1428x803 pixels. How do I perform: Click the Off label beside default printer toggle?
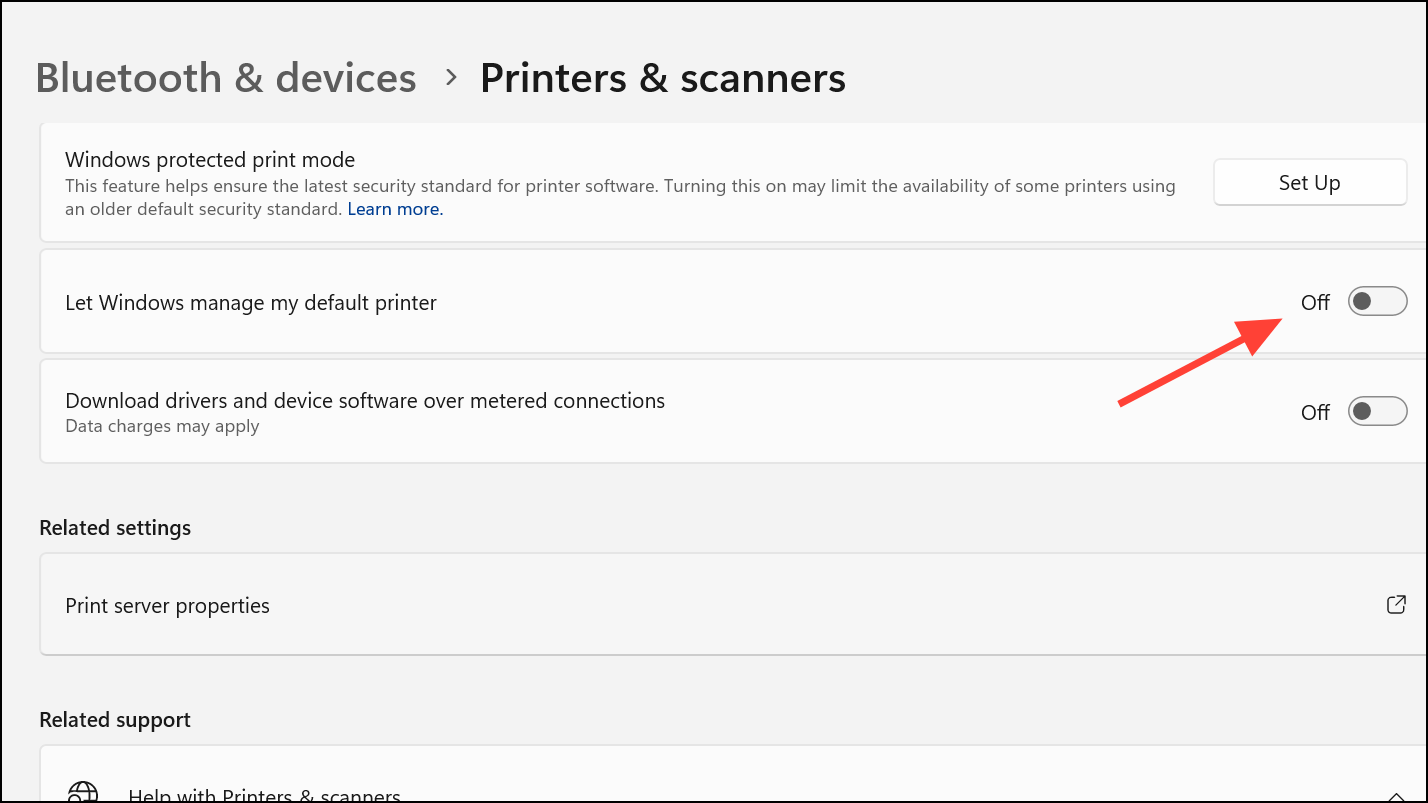(x=1315, y=303)
